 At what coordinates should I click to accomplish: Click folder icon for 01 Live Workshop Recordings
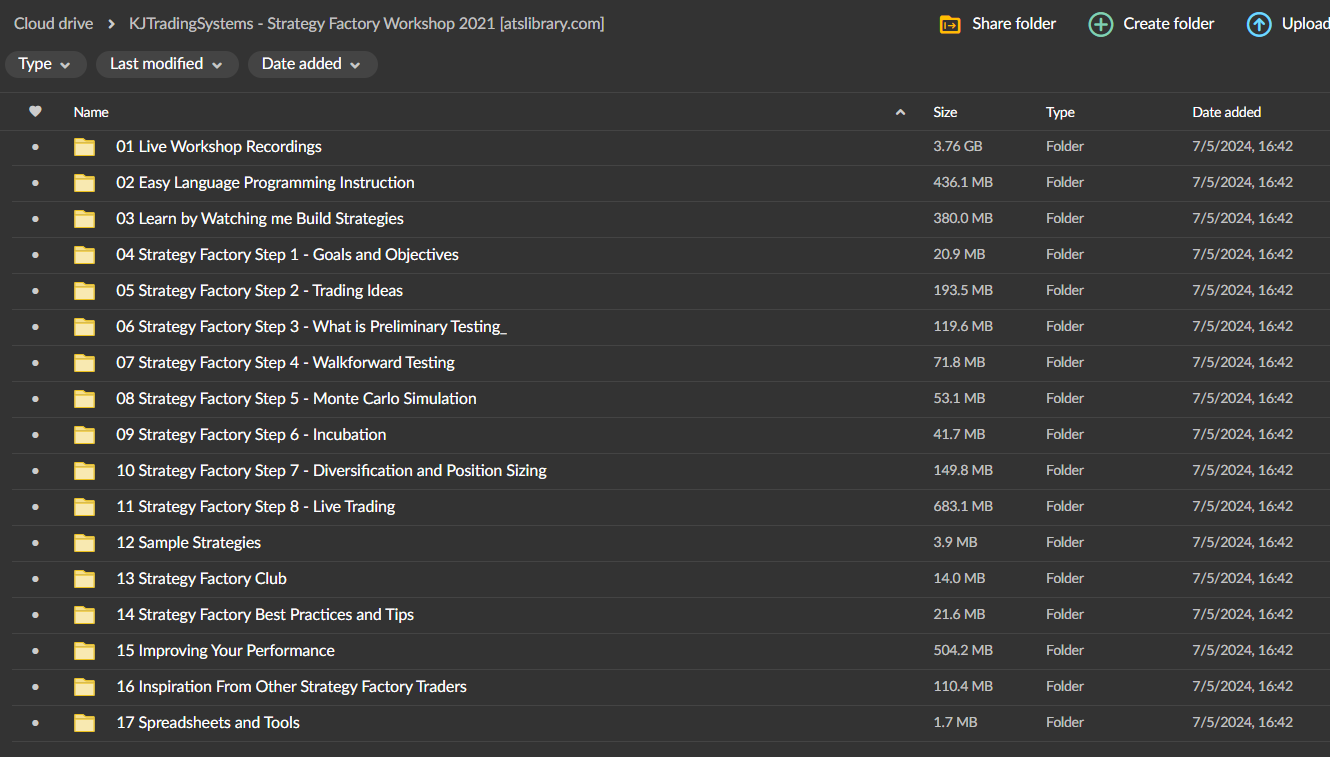click(85, 147)
